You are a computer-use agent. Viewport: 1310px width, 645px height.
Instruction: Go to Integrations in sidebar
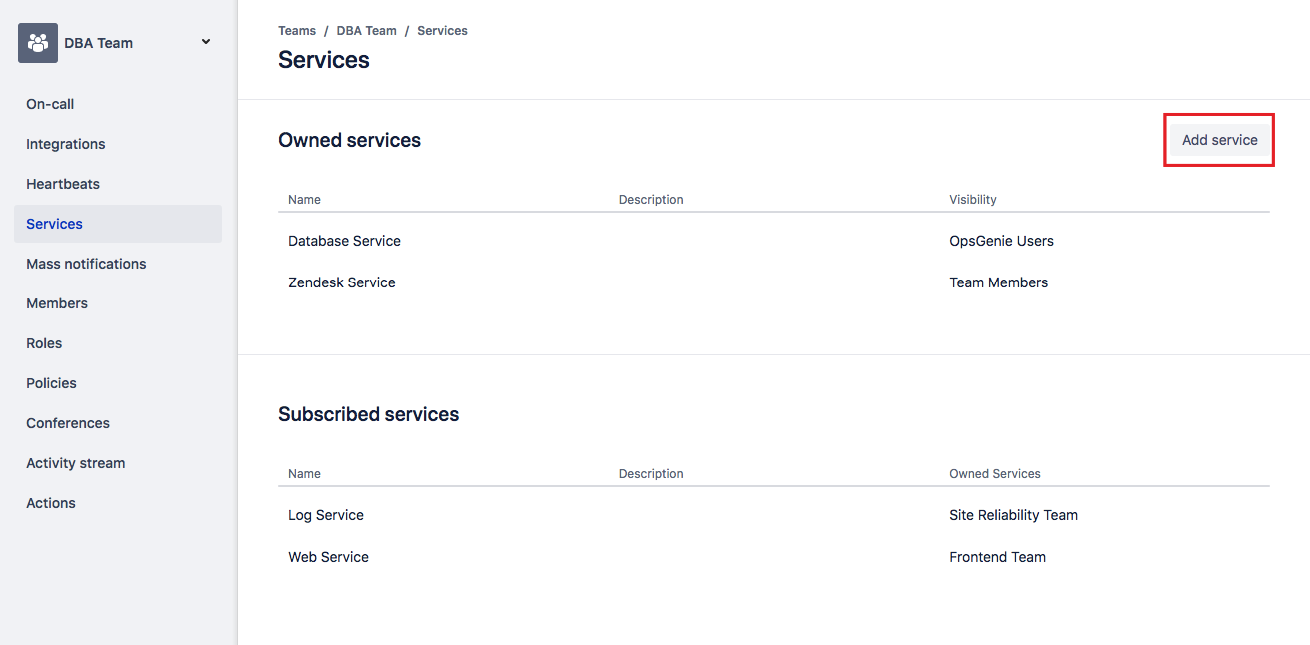66,144
